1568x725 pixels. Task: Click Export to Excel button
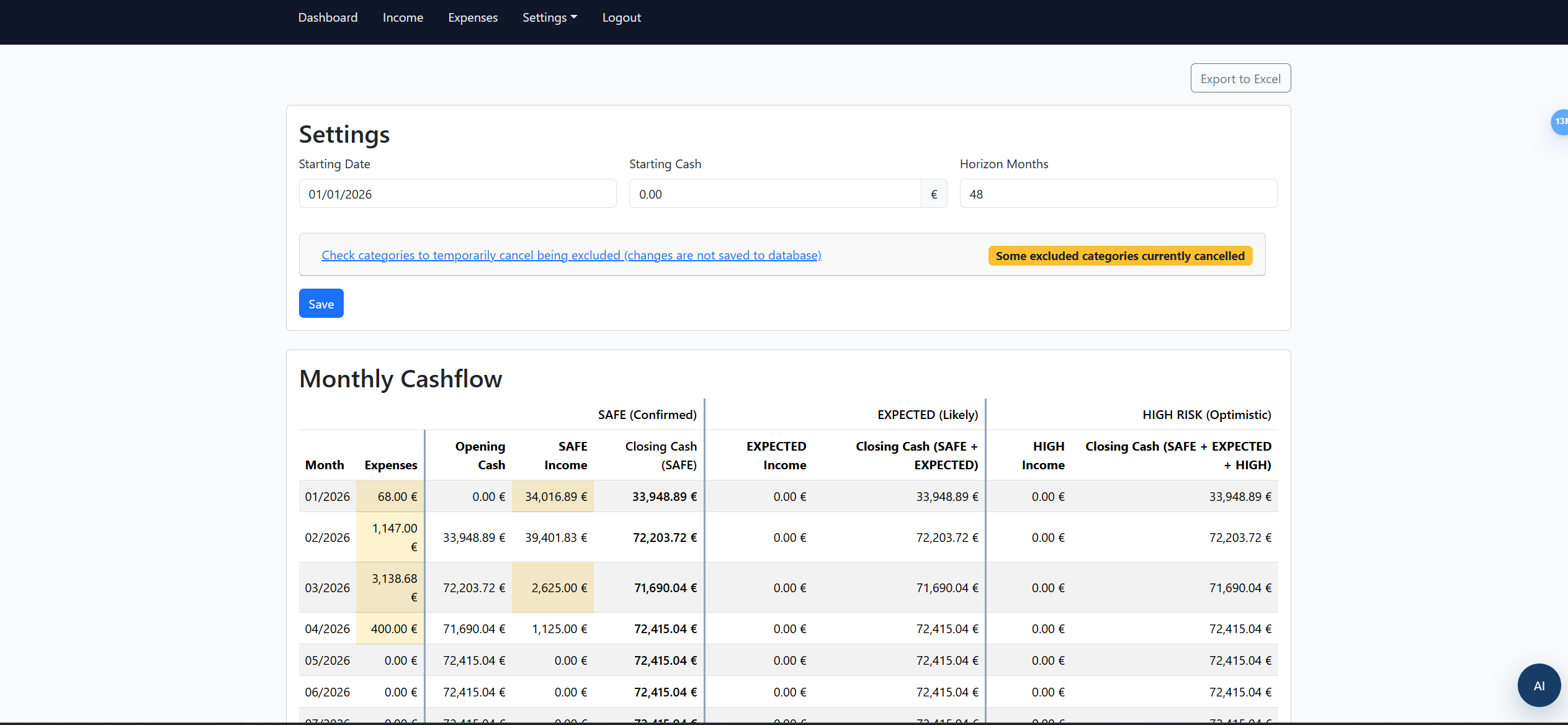point(1240,79)
